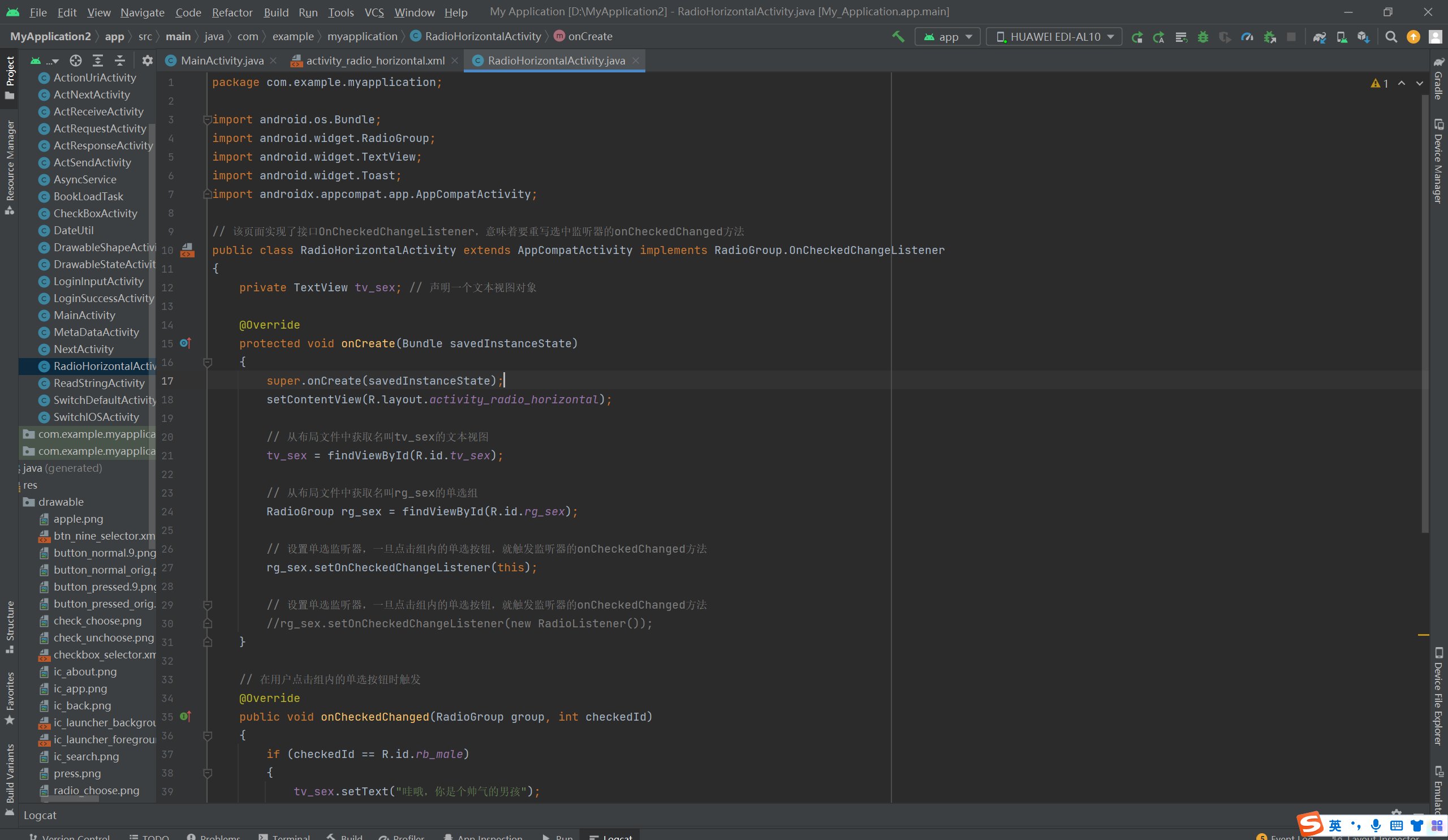Viewport: 1448px width, 840px height.
Task: Collapse the onCreate method fold marker
Action: click(x=208, y=363)
